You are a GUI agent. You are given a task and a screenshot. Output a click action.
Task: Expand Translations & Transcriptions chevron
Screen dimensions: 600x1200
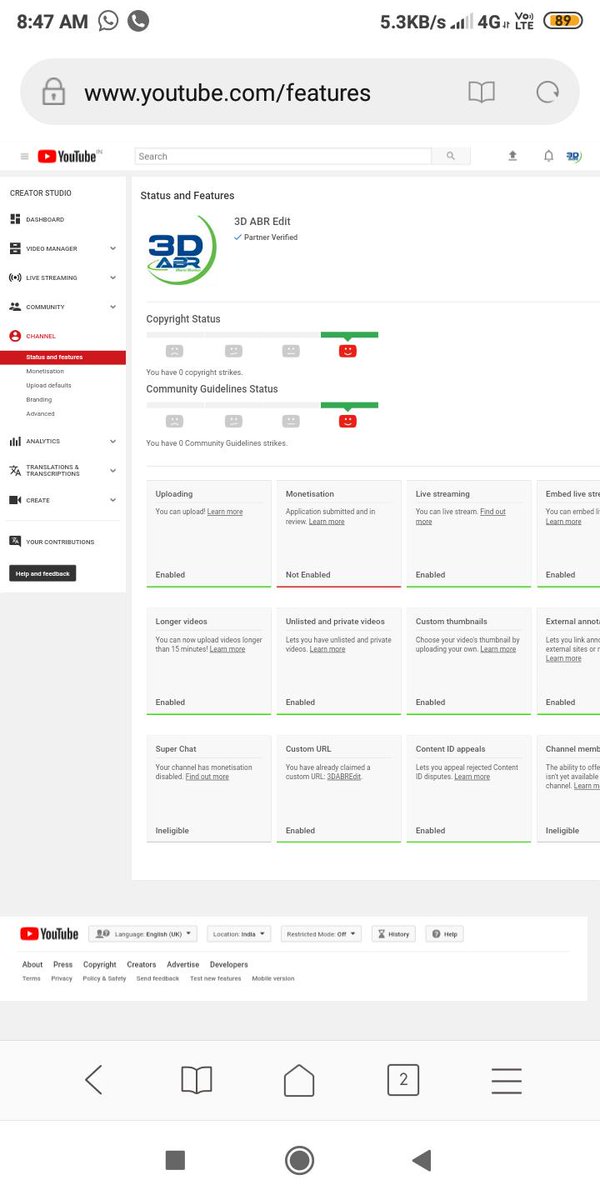point(113,470)
